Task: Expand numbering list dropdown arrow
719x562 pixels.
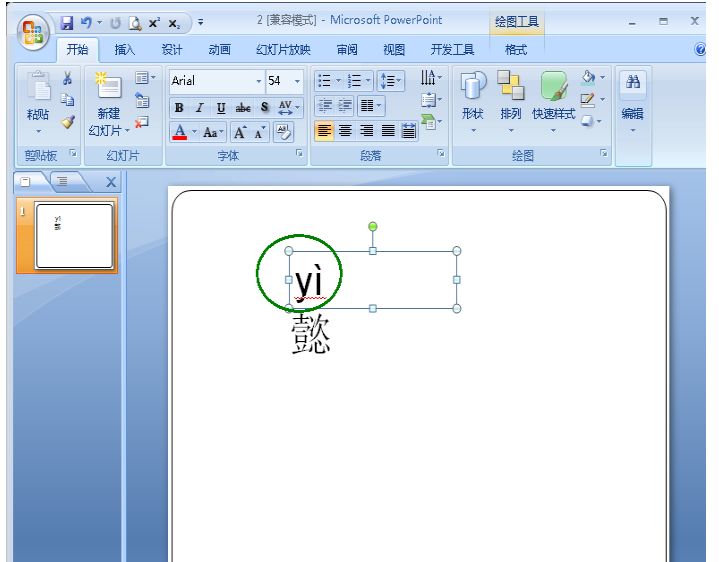Action: 368,81
